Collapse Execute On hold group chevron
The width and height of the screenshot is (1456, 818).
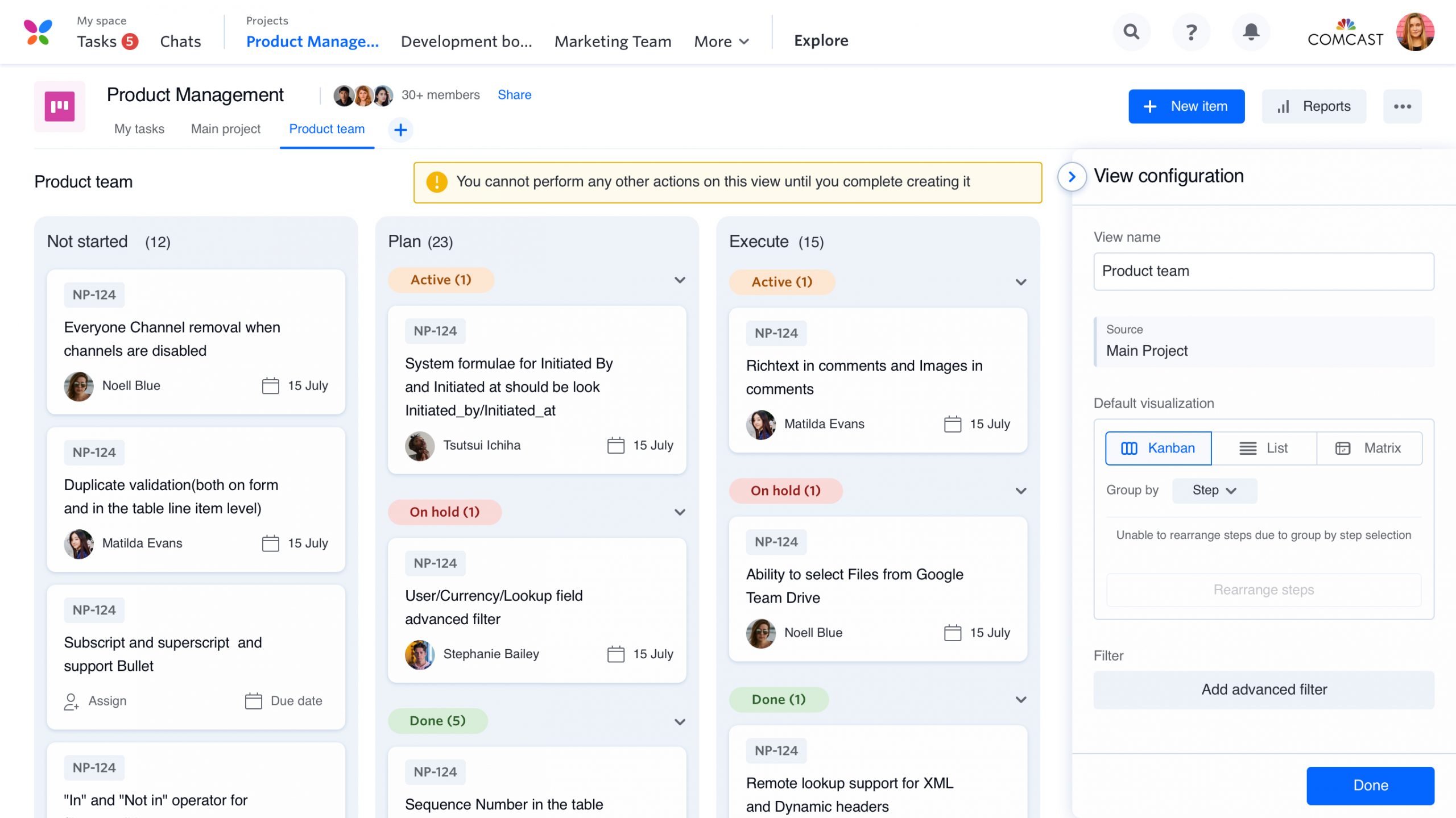coord(1021,491)
